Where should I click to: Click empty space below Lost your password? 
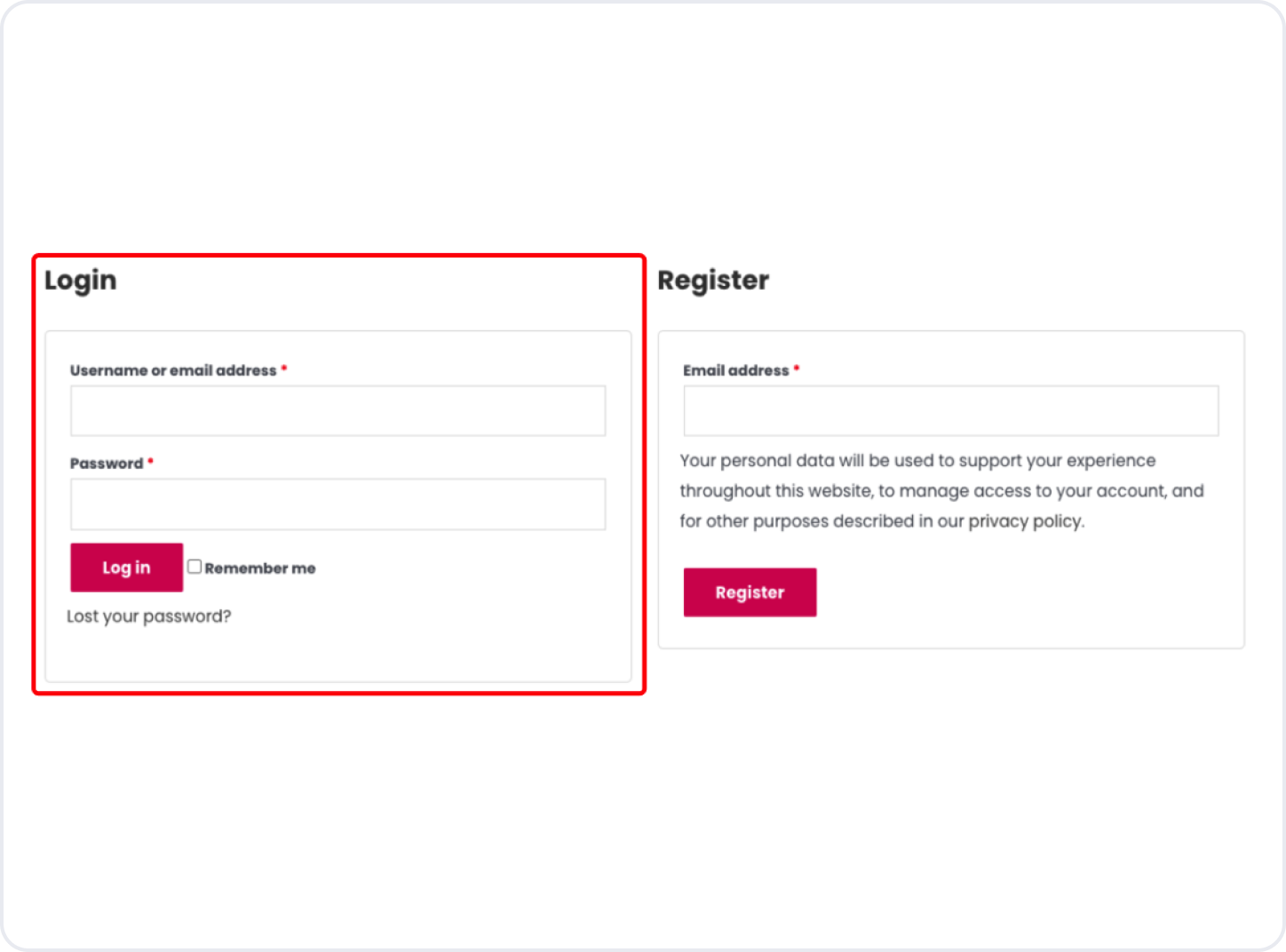(337, 655)
